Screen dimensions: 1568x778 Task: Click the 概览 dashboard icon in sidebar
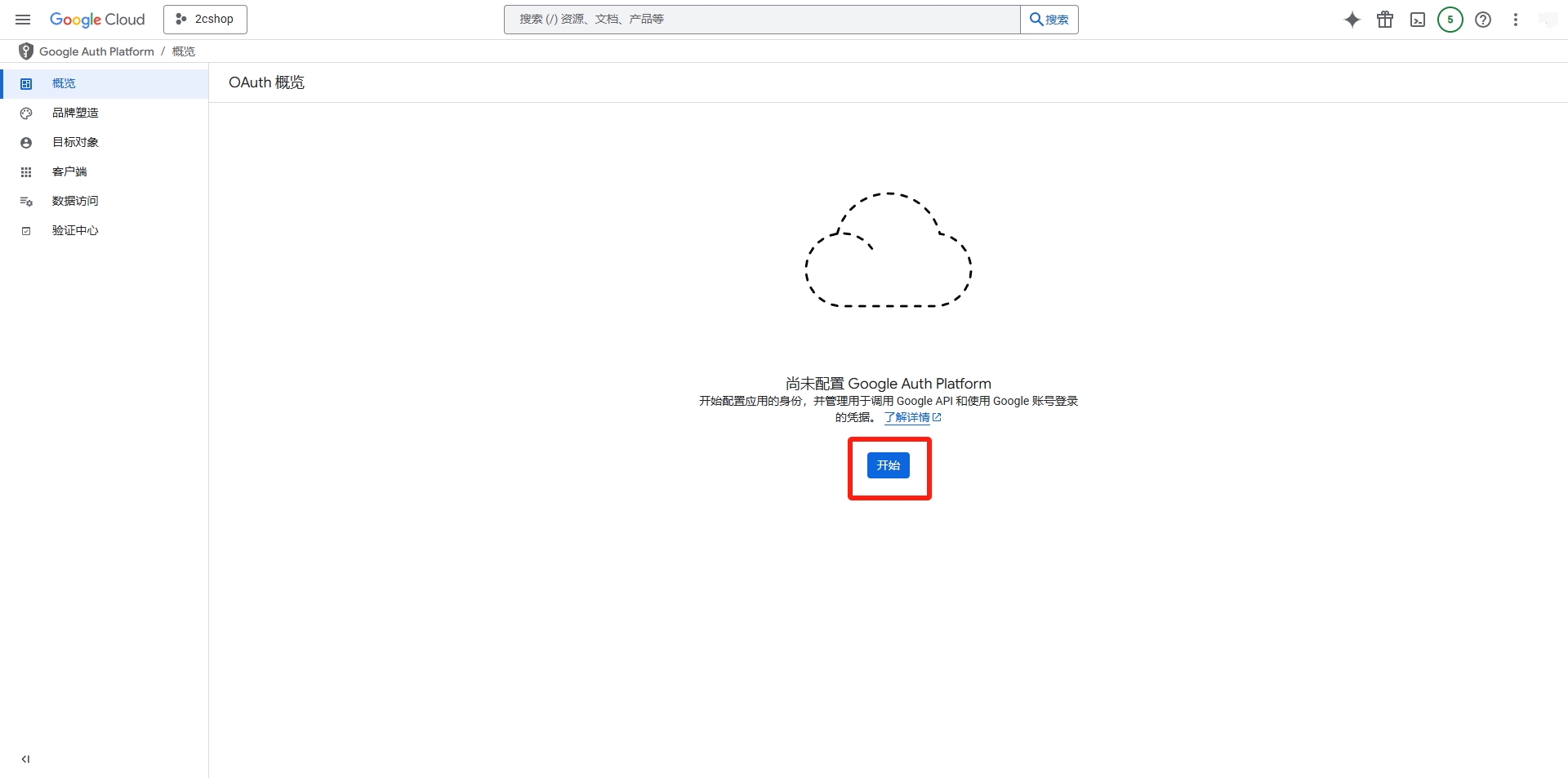click(26, 84)
